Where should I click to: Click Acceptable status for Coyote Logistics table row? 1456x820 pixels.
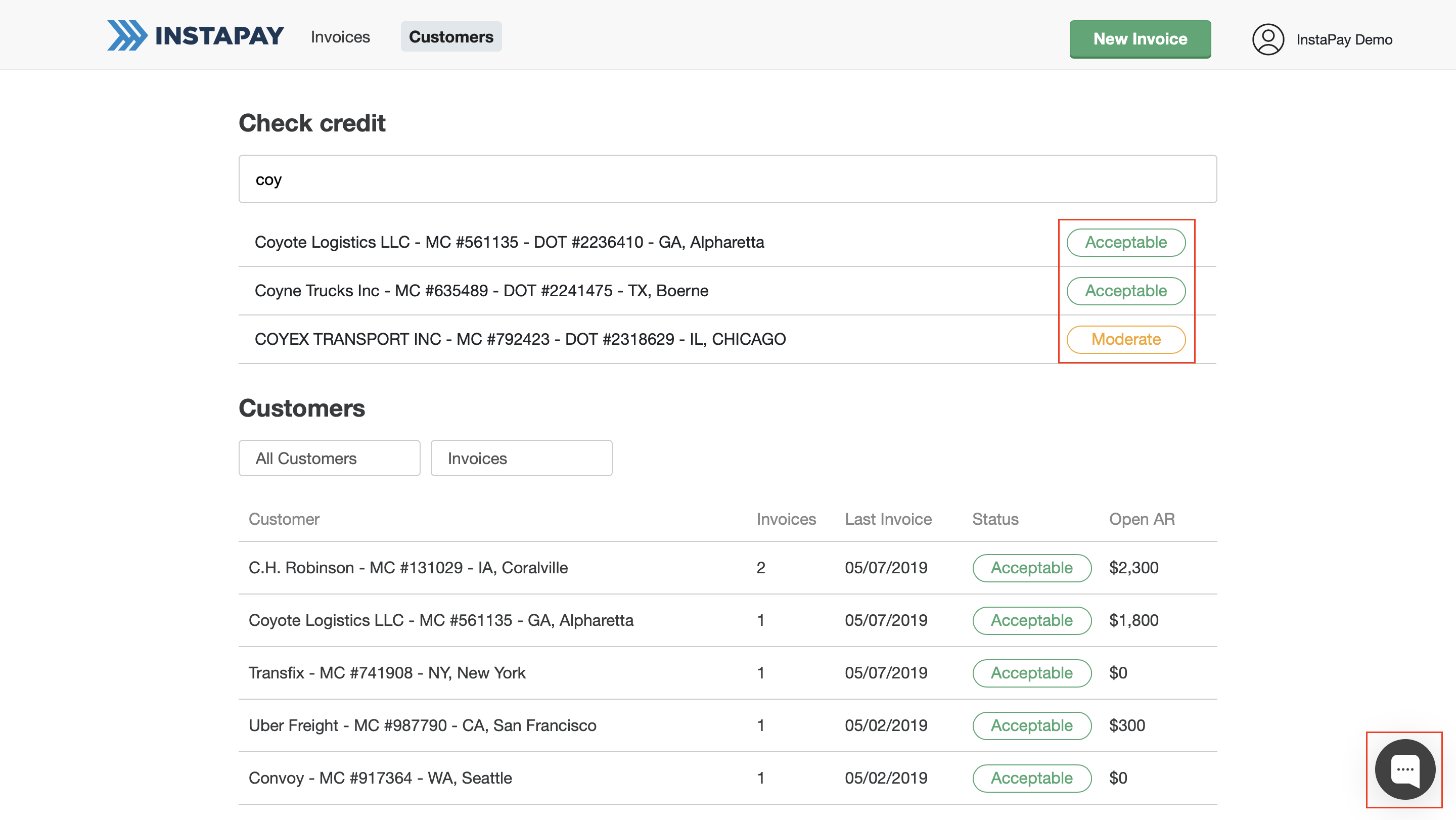pyautogui.click(x=1031, y=620)
